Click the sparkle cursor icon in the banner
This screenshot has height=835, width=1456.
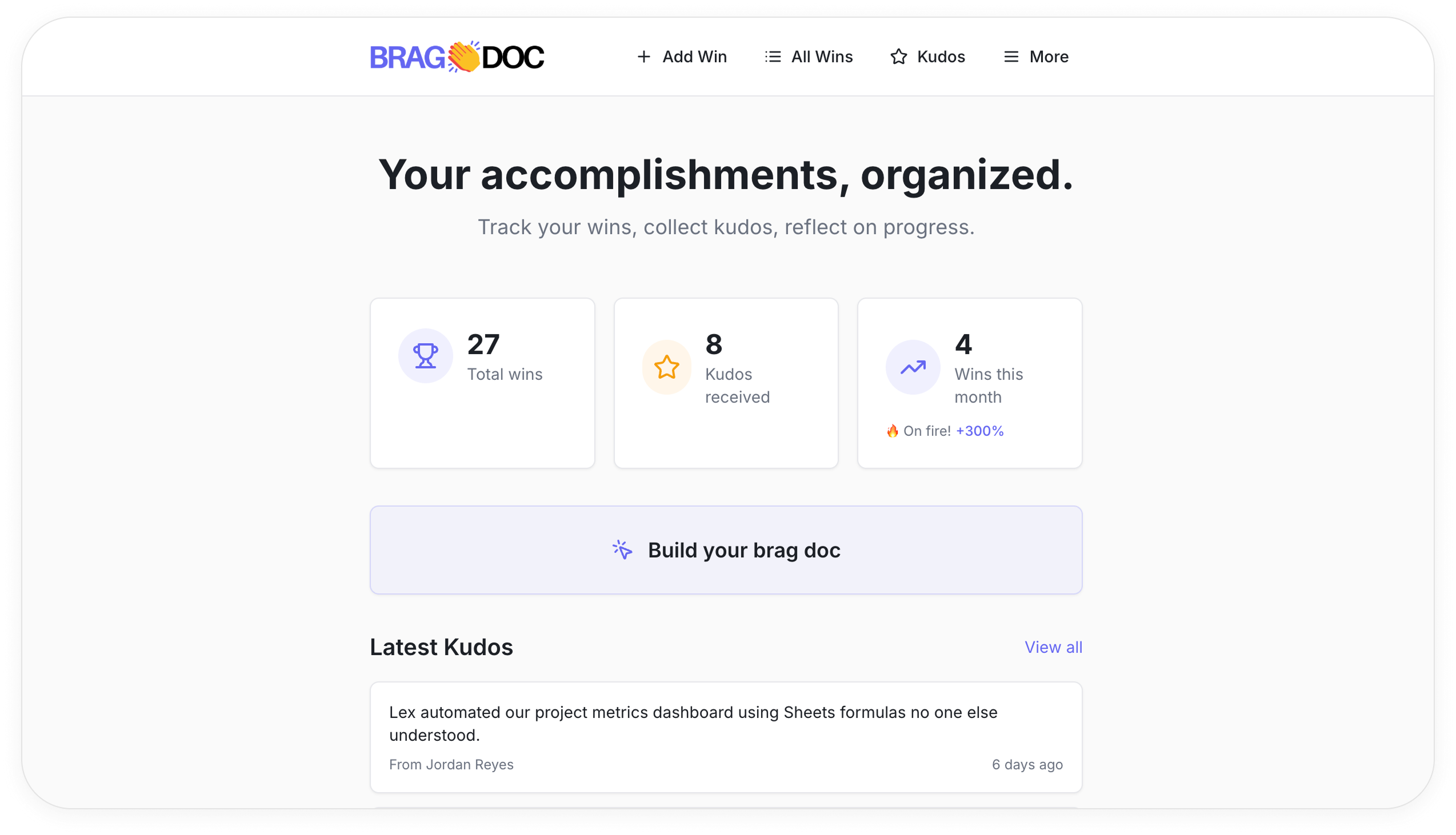[621, 549]
